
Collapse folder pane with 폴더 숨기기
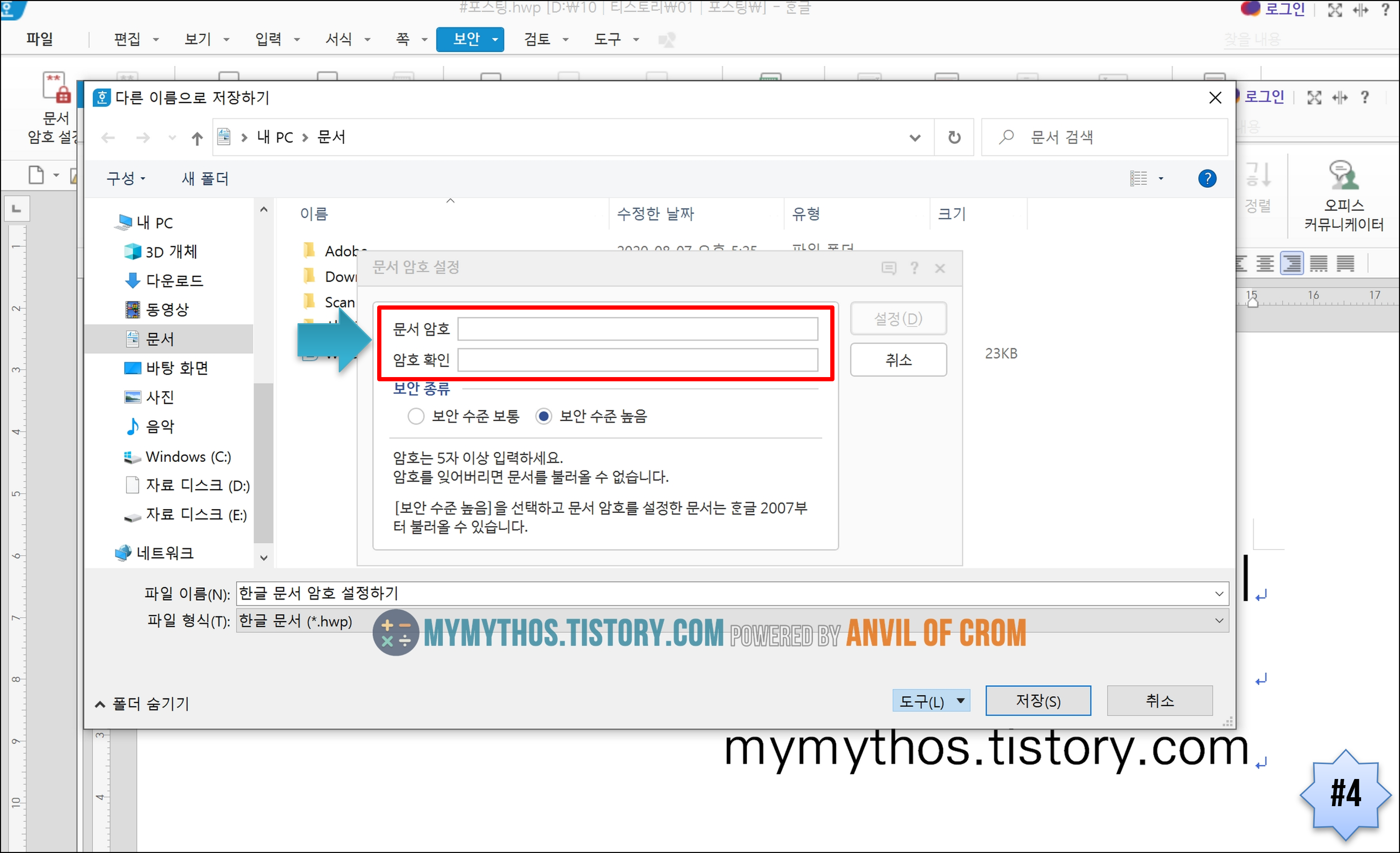(142, 704)
